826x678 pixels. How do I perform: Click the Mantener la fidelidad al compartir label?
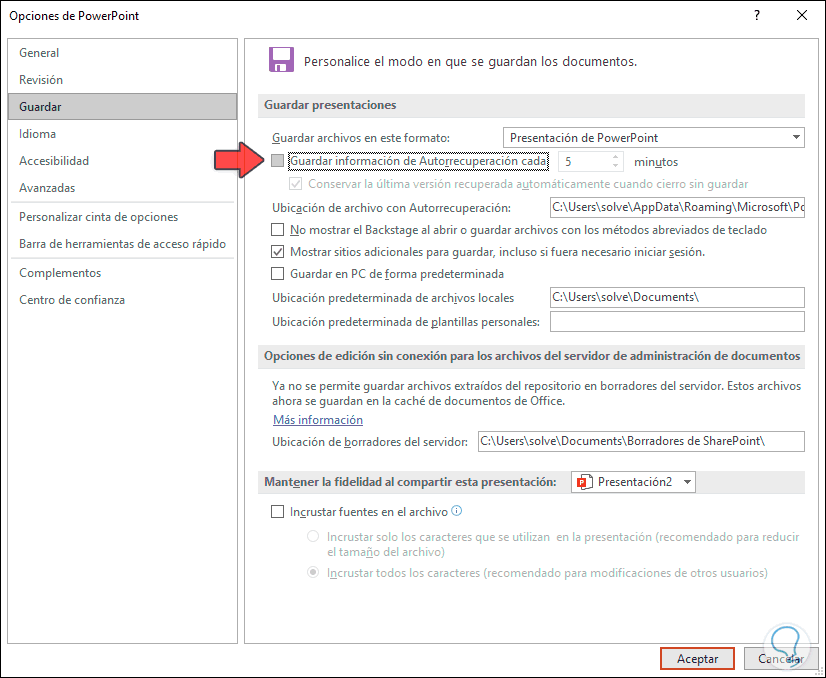(410, 482)
